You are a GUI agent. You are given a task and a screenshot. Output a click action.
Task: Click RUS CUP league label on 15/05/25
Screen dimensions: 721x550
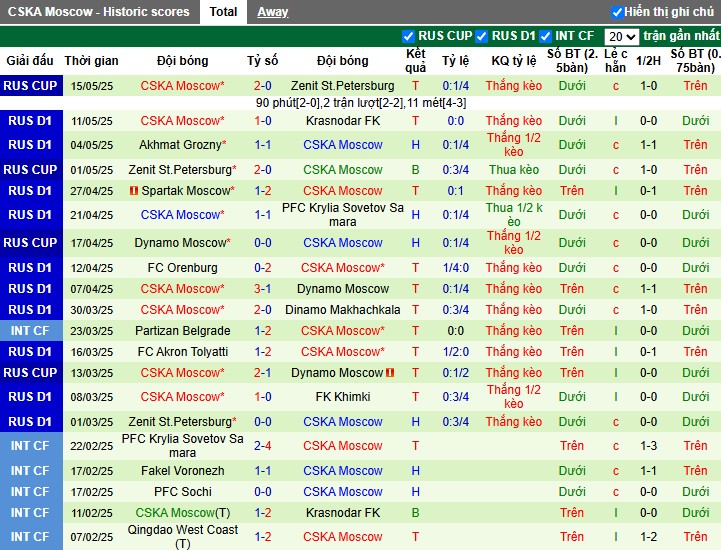coord(30,86)
